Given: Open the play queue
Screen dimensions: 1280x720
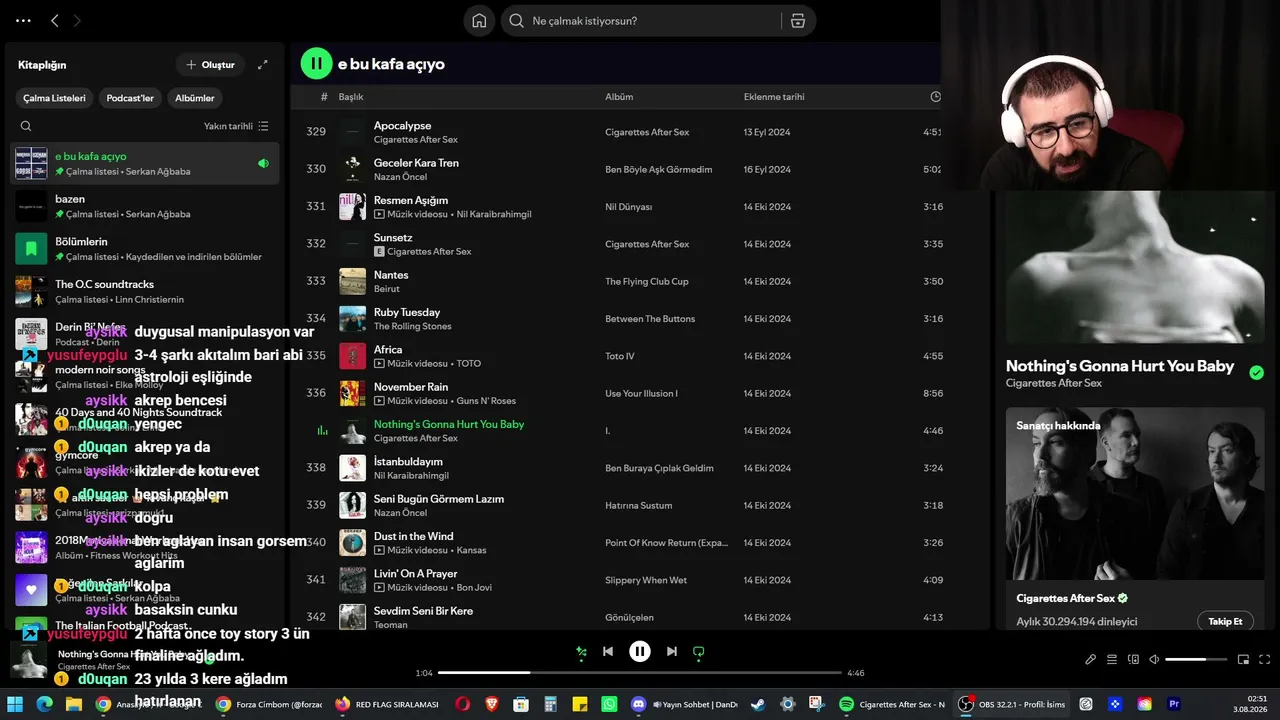Looking at the screenshot, I should pos(1112,659).
